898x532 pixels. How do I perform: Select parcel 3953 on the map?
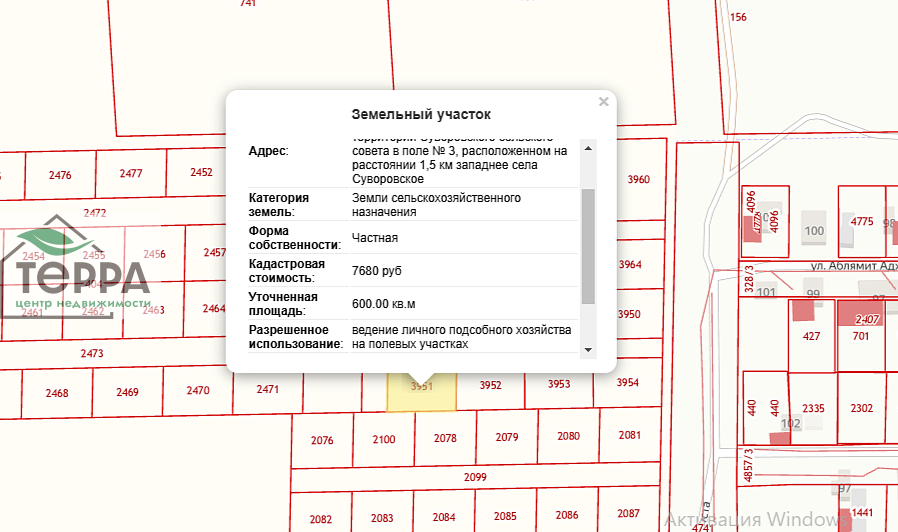(x=559, y=384)
